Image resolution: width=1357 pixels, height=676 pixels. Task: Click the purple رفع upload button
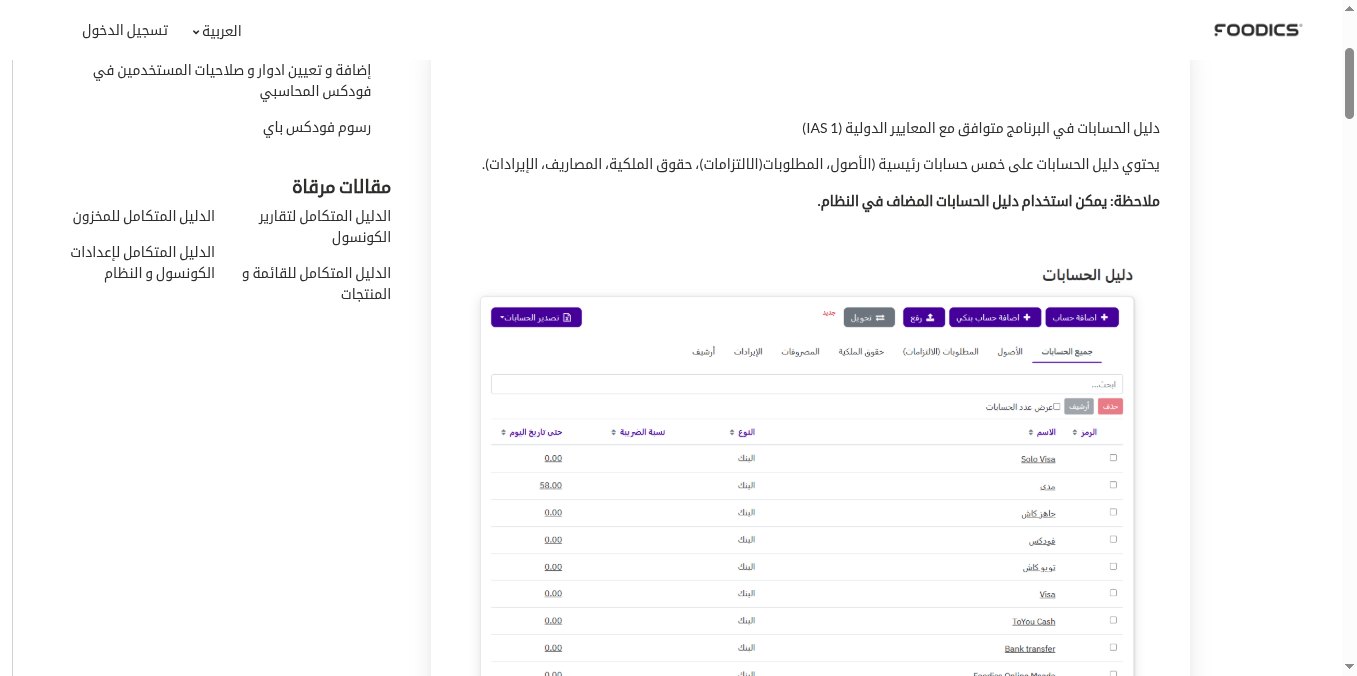click(x=924, y=317)
